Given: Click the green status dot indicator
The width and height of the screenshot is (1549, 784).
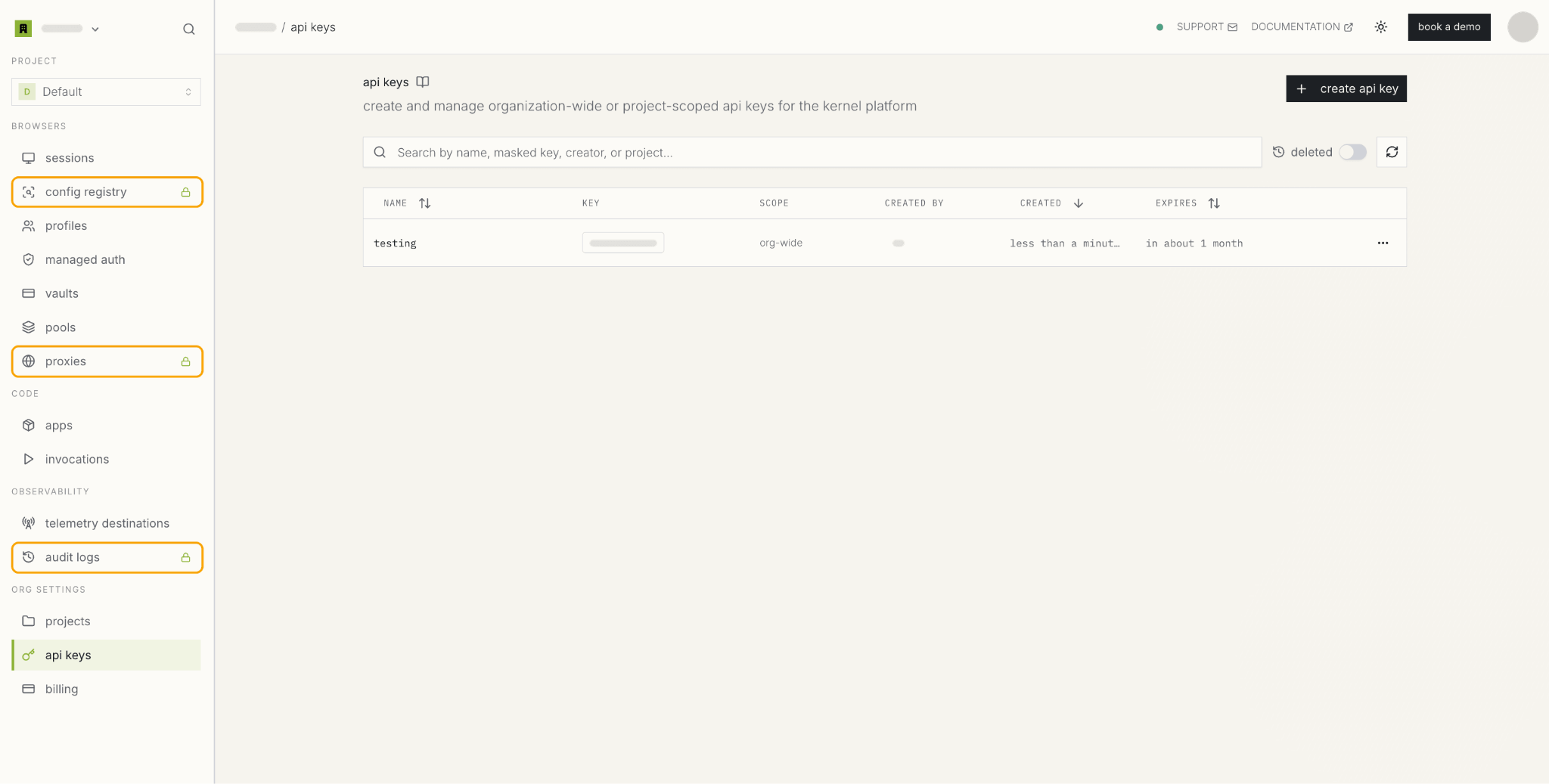Looking at the screenshot, I should tap(1159, 27).
